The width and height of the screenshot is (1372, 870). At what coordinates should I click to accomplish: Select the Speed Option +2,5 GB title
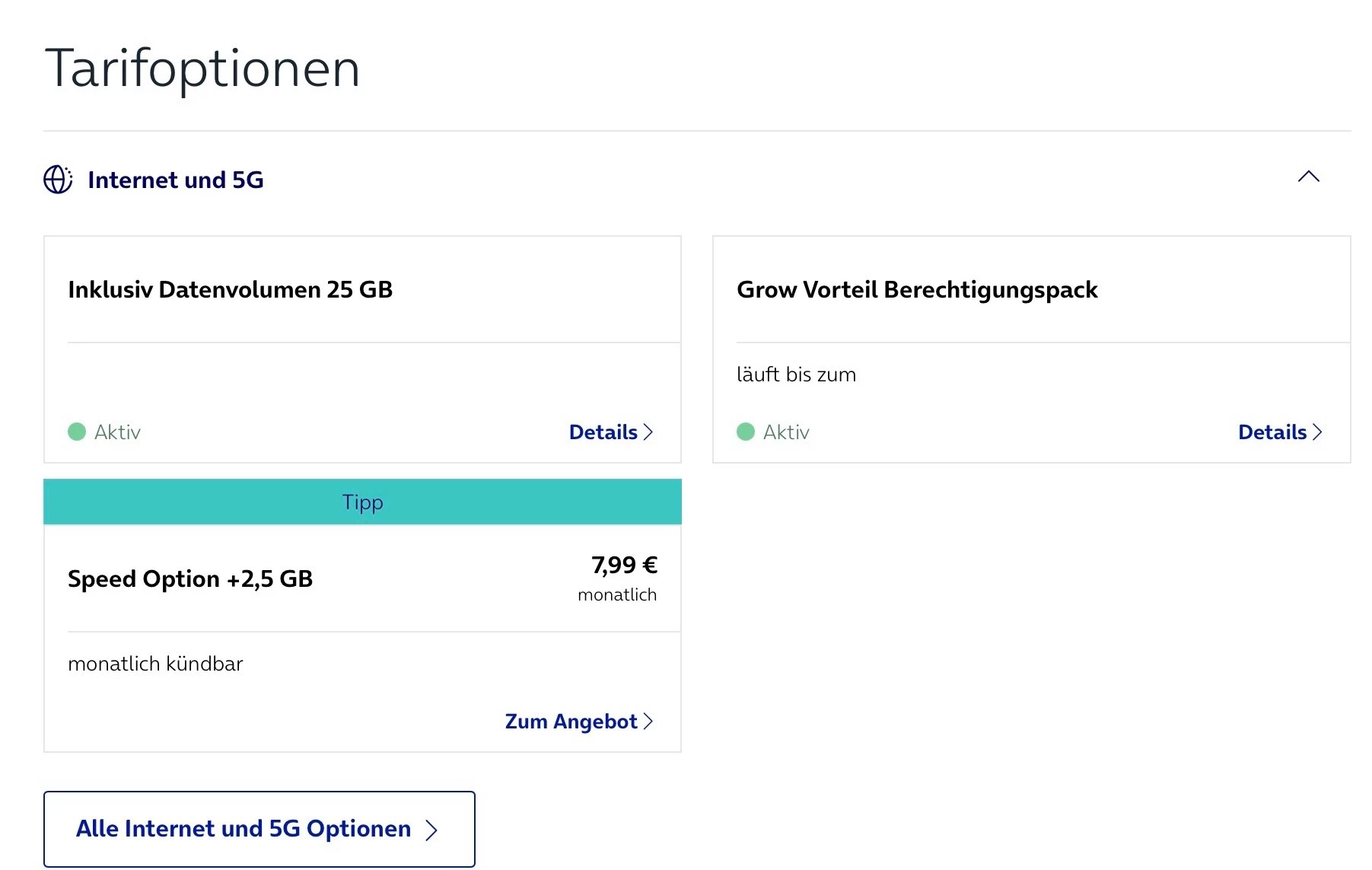(190, 579)
